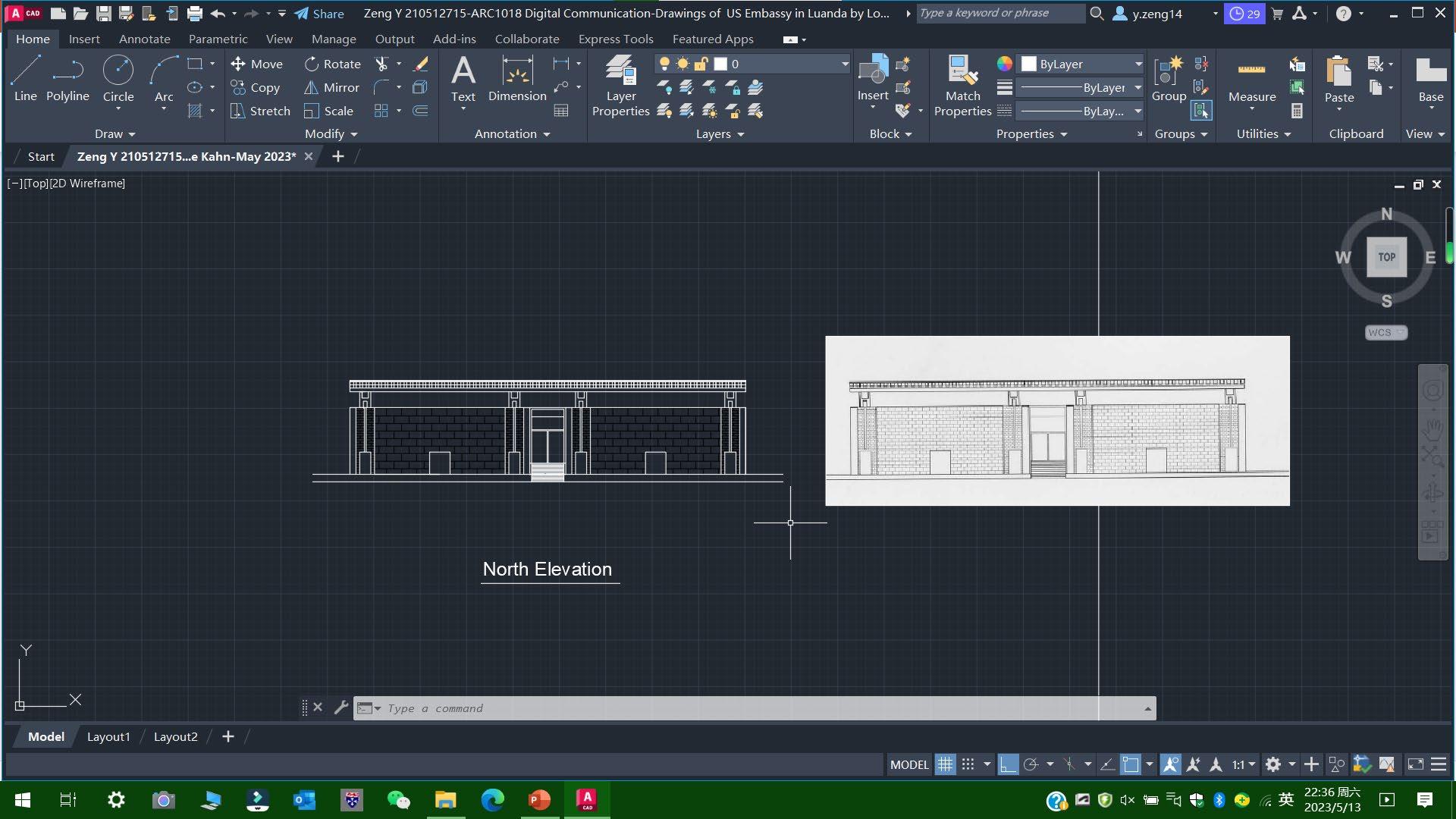Switch to the Layout1 tab
Viewport: 1456px width, 819px height.
[x=108, y=736]
